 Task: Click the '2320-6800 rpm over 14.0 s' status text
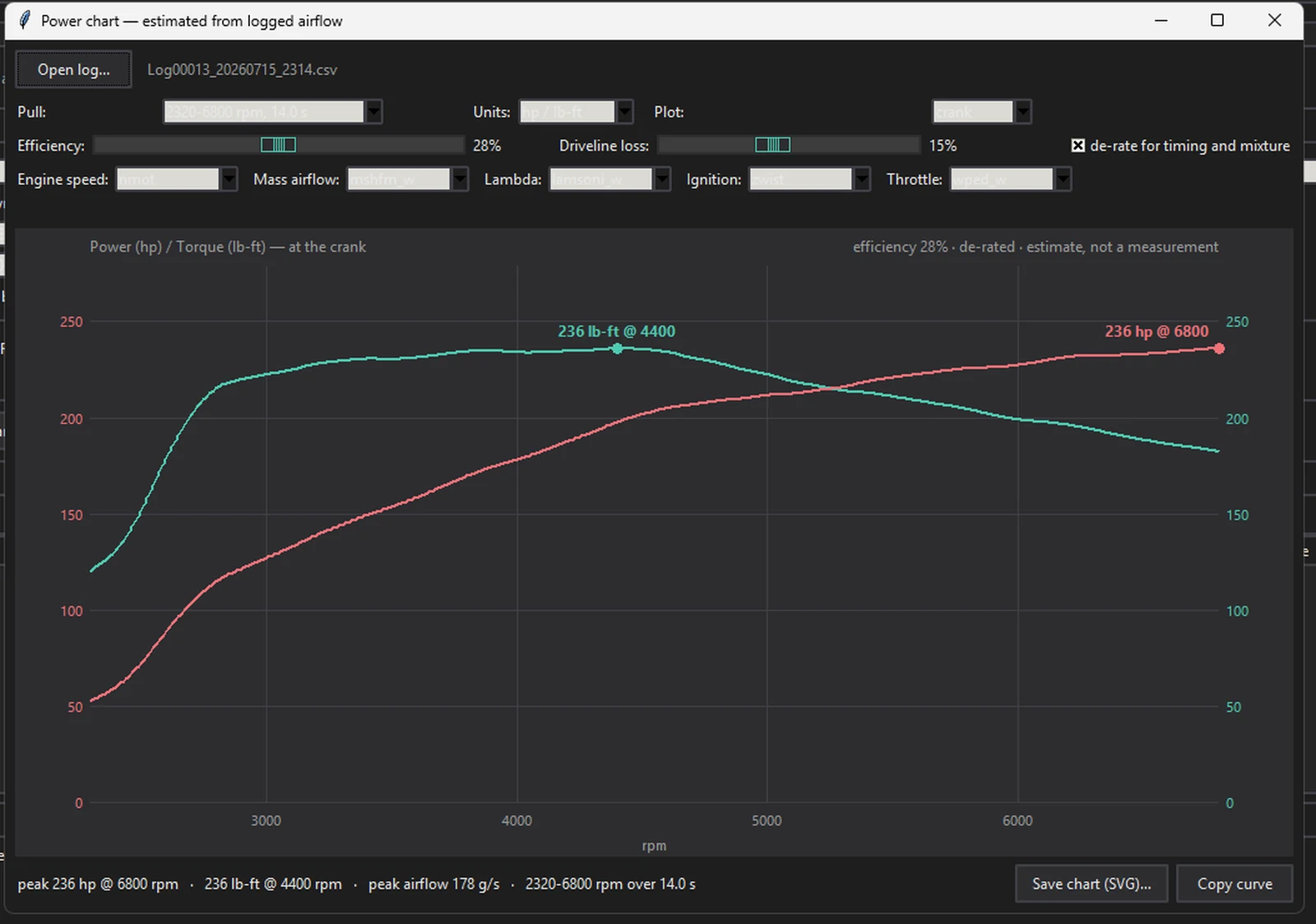610,884
